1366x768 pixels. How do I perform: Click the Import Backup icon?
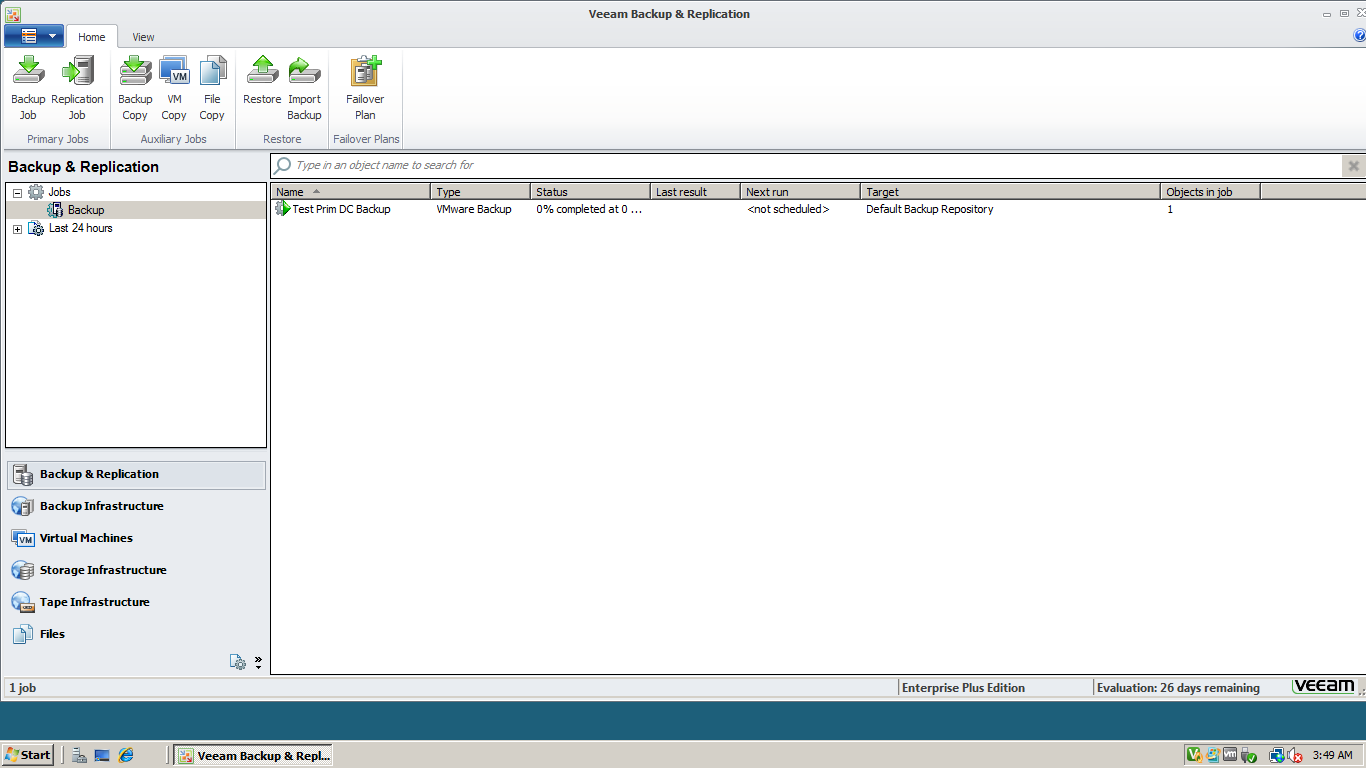[304, 85]
